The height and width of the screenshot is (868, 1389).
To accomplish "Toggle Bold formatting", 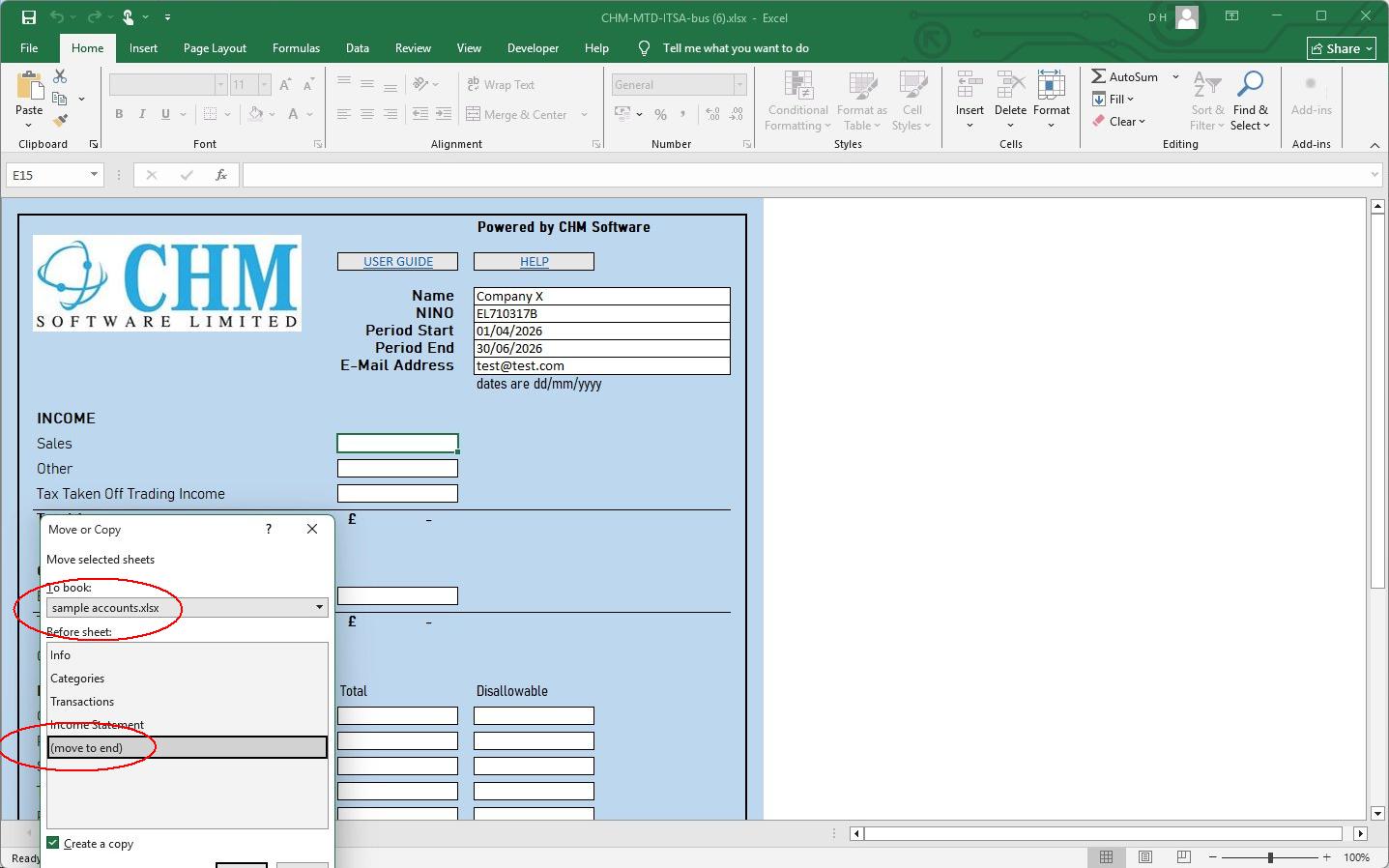I will click(119, 114).
